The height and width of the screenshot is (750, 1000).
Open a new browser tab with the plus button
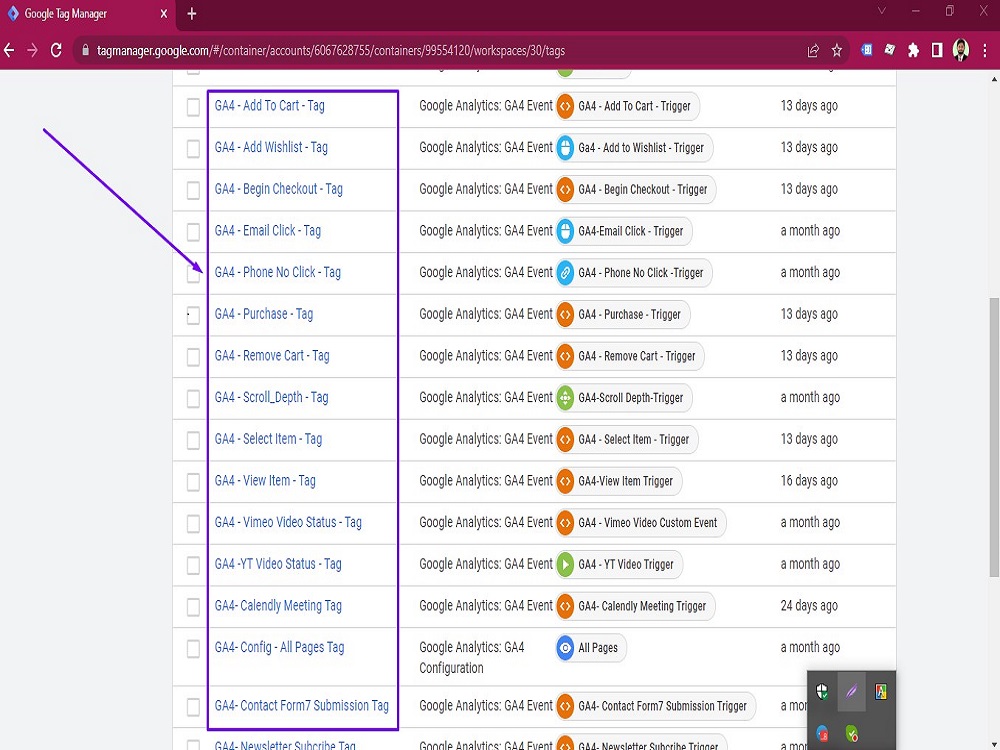(x=190, y=14)
